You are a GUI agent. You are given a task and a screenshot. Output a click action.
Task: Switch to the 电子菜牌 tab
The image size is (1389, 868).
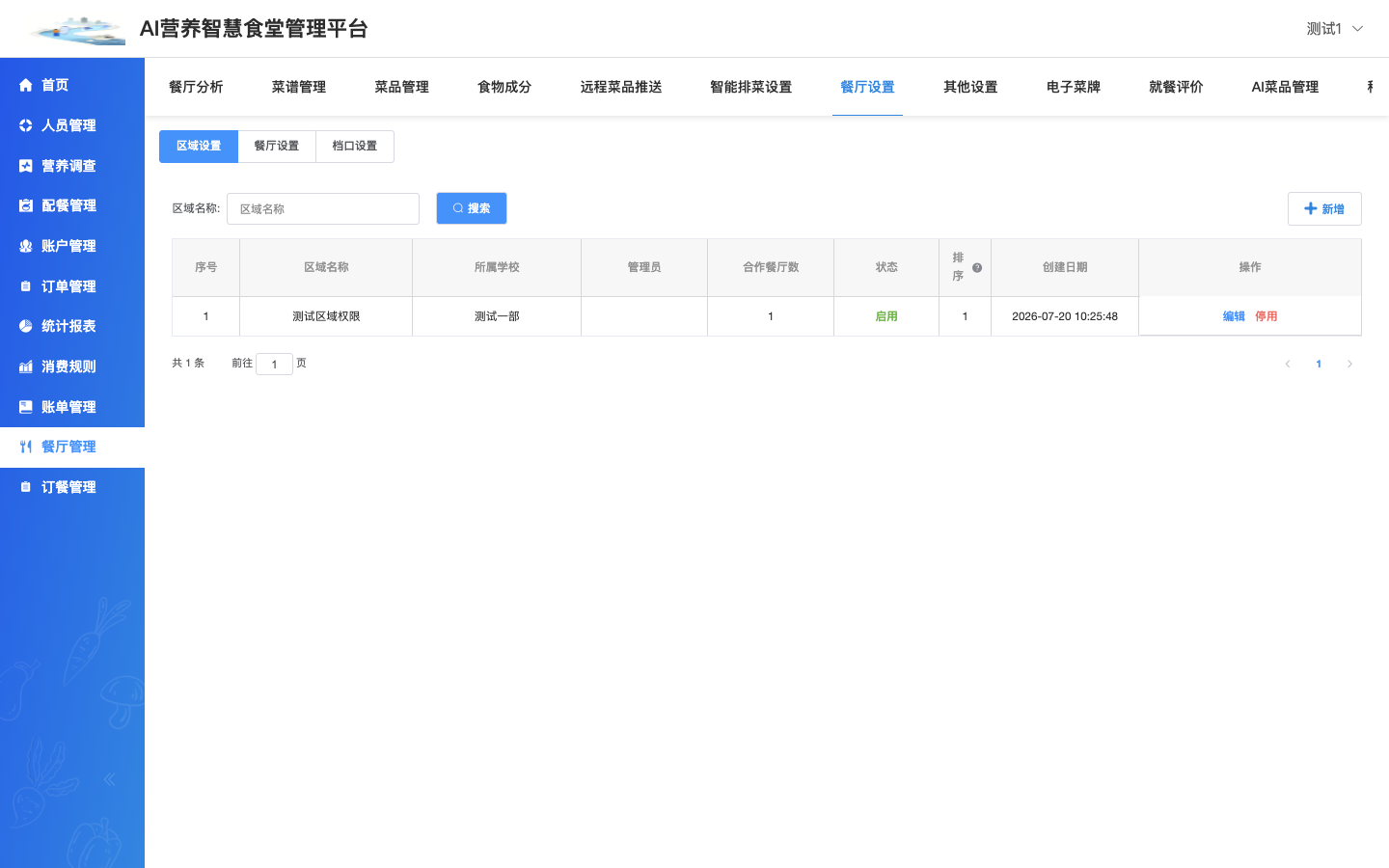[1074, 87]
